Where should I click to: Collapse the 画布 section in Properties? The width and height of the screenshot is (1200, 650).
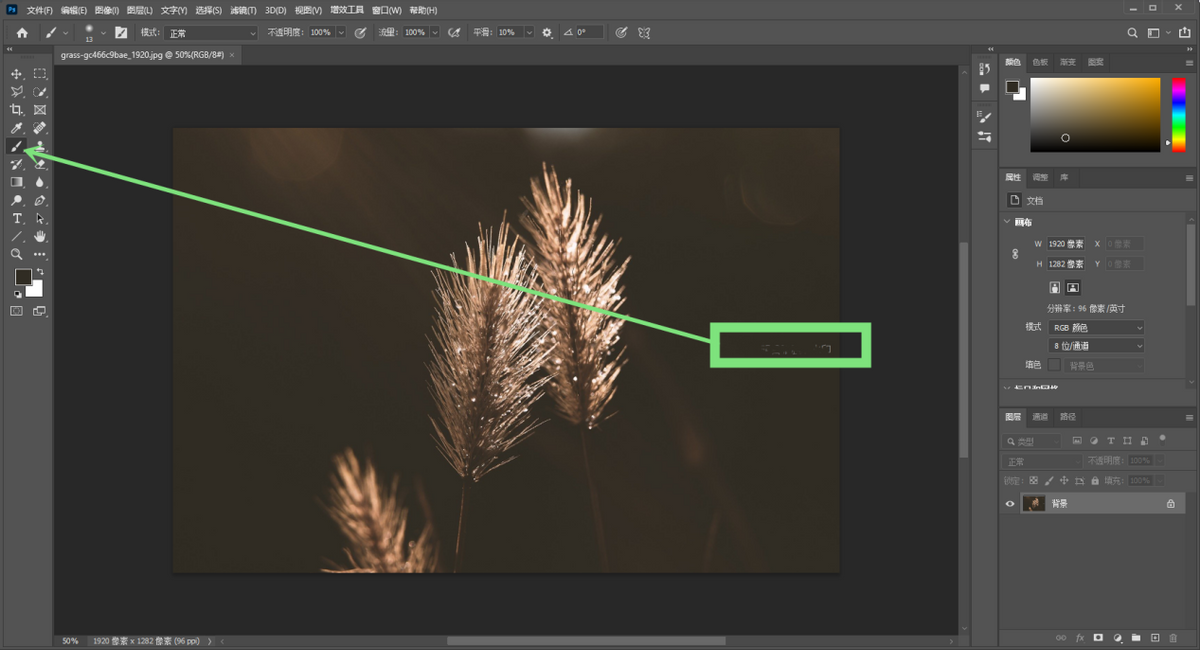[x=1006, y=222]
